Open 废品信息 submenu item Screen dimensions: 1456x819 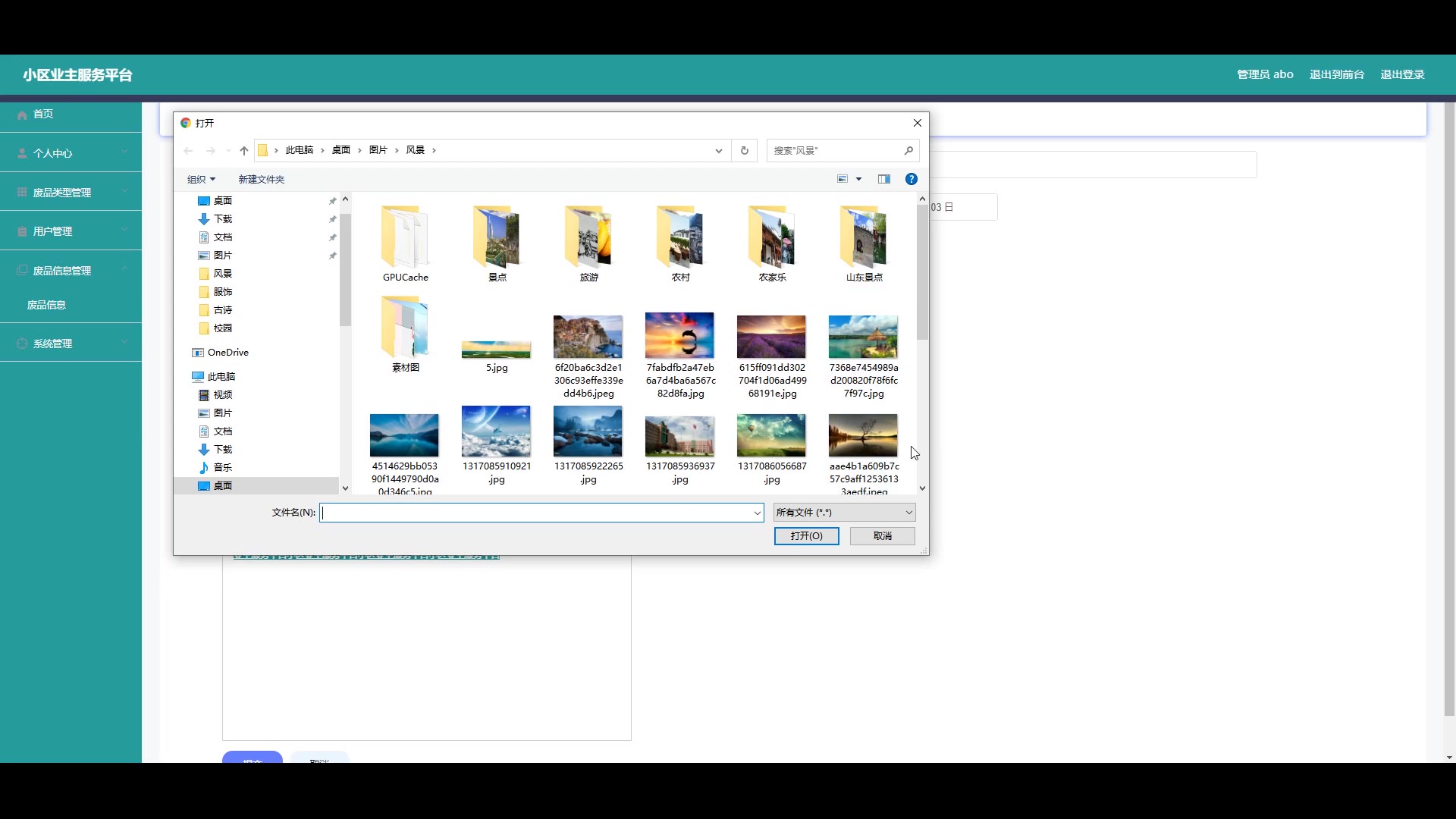pyautogui.click(x=46, y=305)
